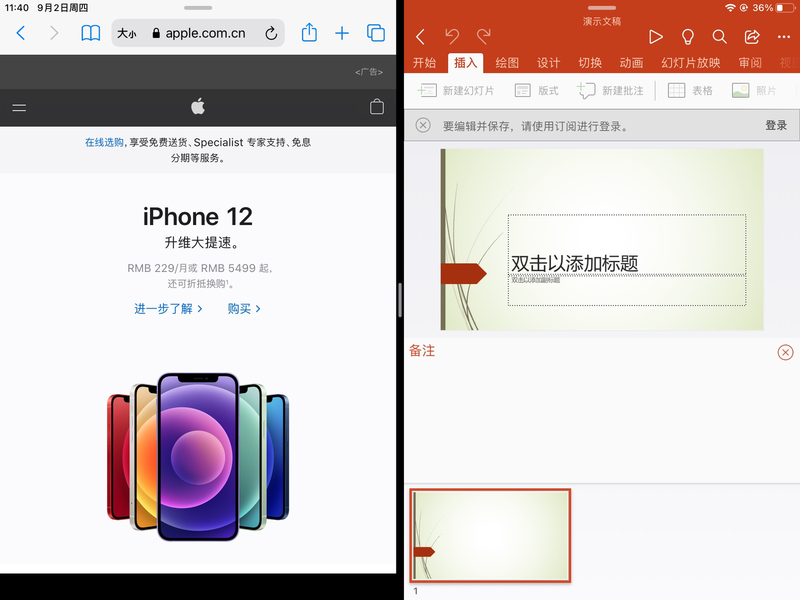This screenshot has width=800, height=600.
Task: Search in the presentation
Action: [x=719, y=37]
